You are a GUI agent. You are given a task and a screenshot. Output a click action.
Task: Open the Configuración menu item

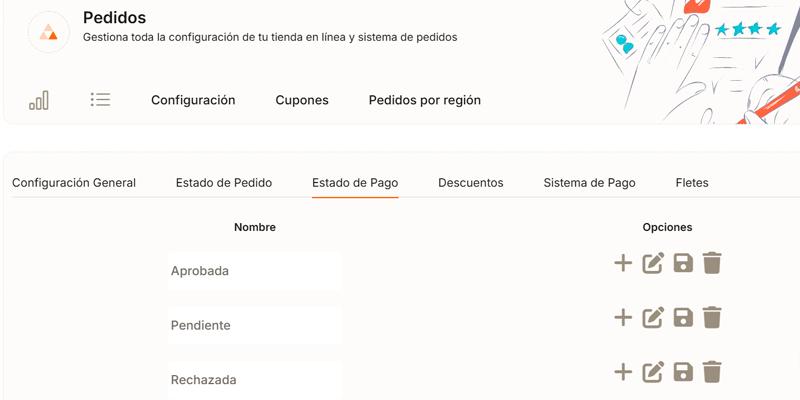click(193, 100)
